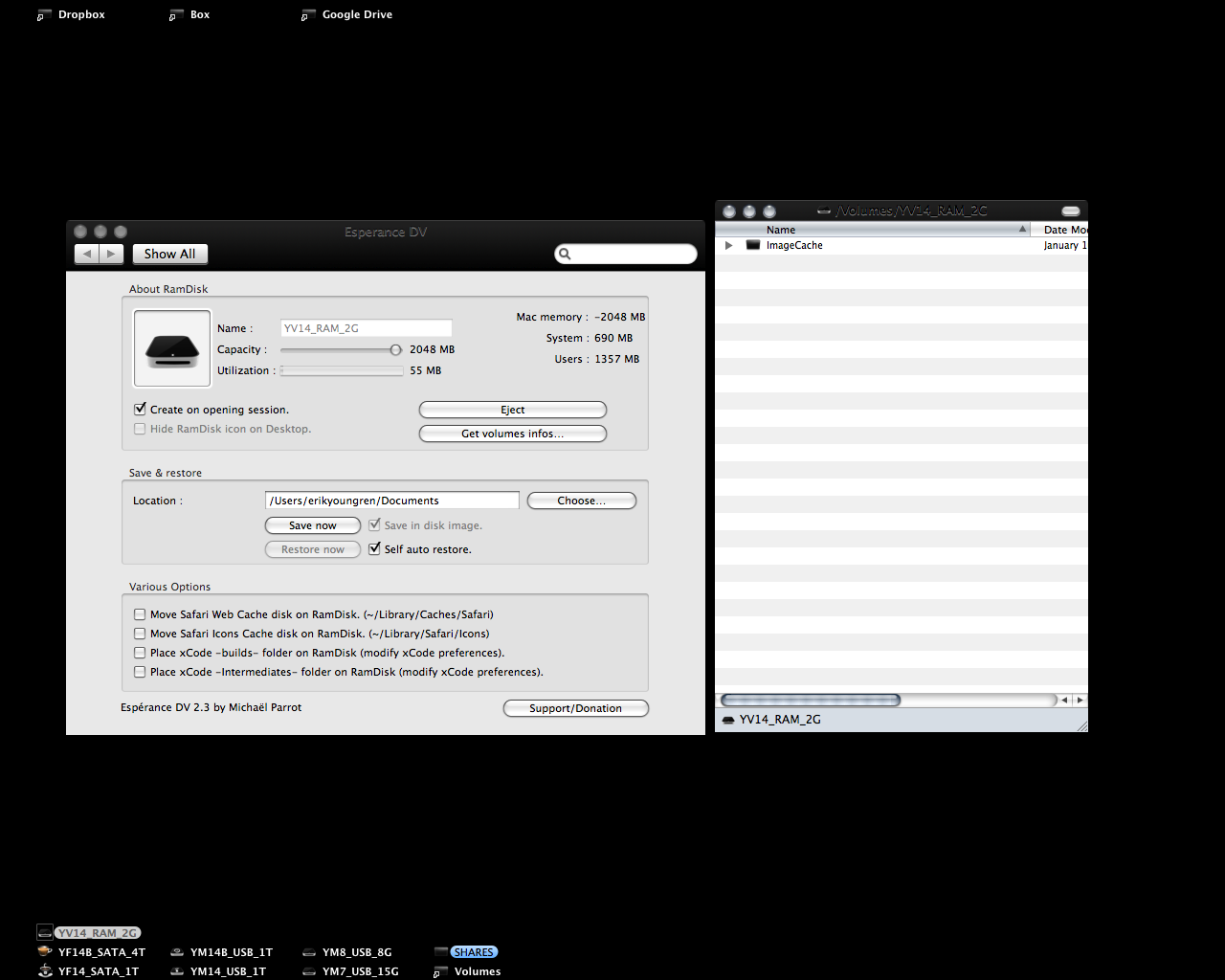Open Support/Donation button
This screenshot has height=980, width=1225.
(576, 708)
